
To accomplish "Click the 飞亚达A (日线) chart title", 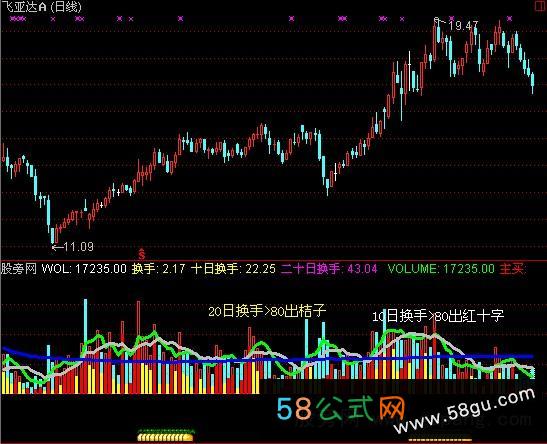I will click(41, 6).
